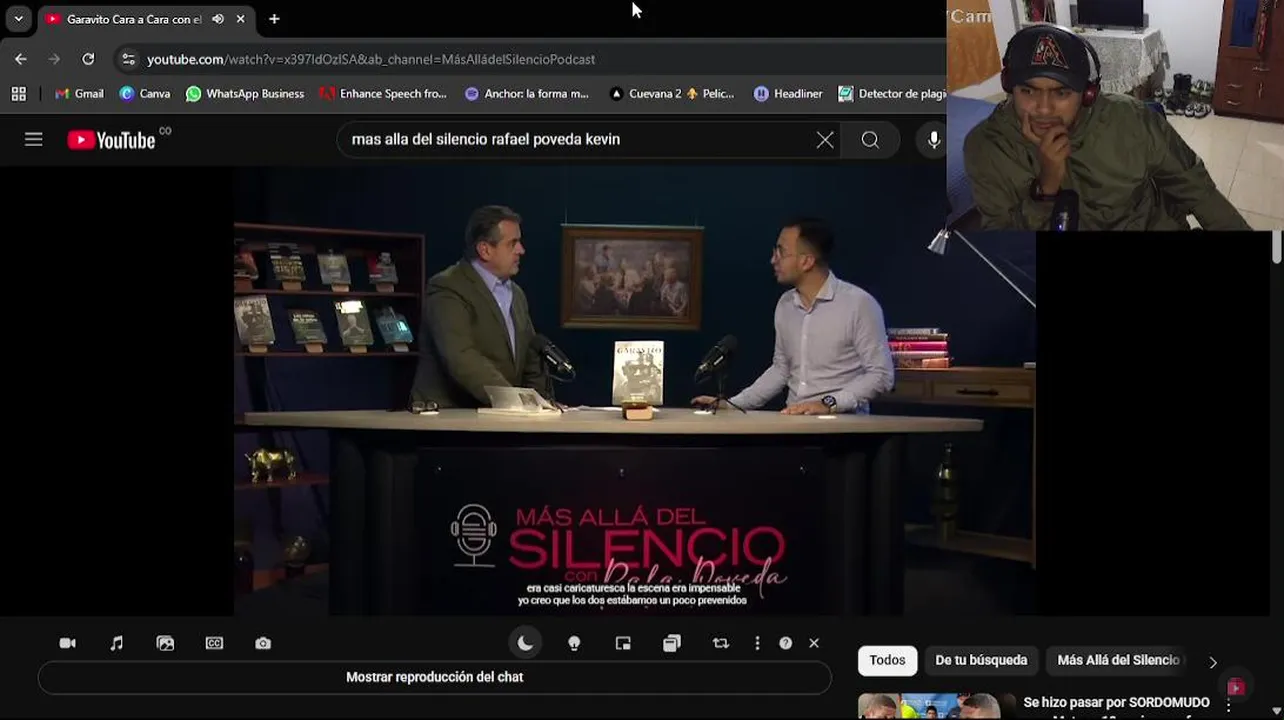Mute the tab via its speaker icon
Screen dimensions: 1284x720
[218, 19]
